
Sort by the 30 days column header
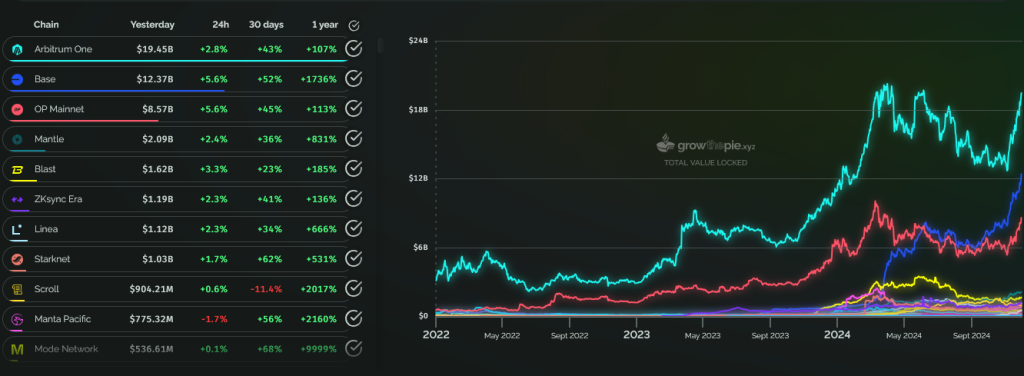tap(266, 25)
